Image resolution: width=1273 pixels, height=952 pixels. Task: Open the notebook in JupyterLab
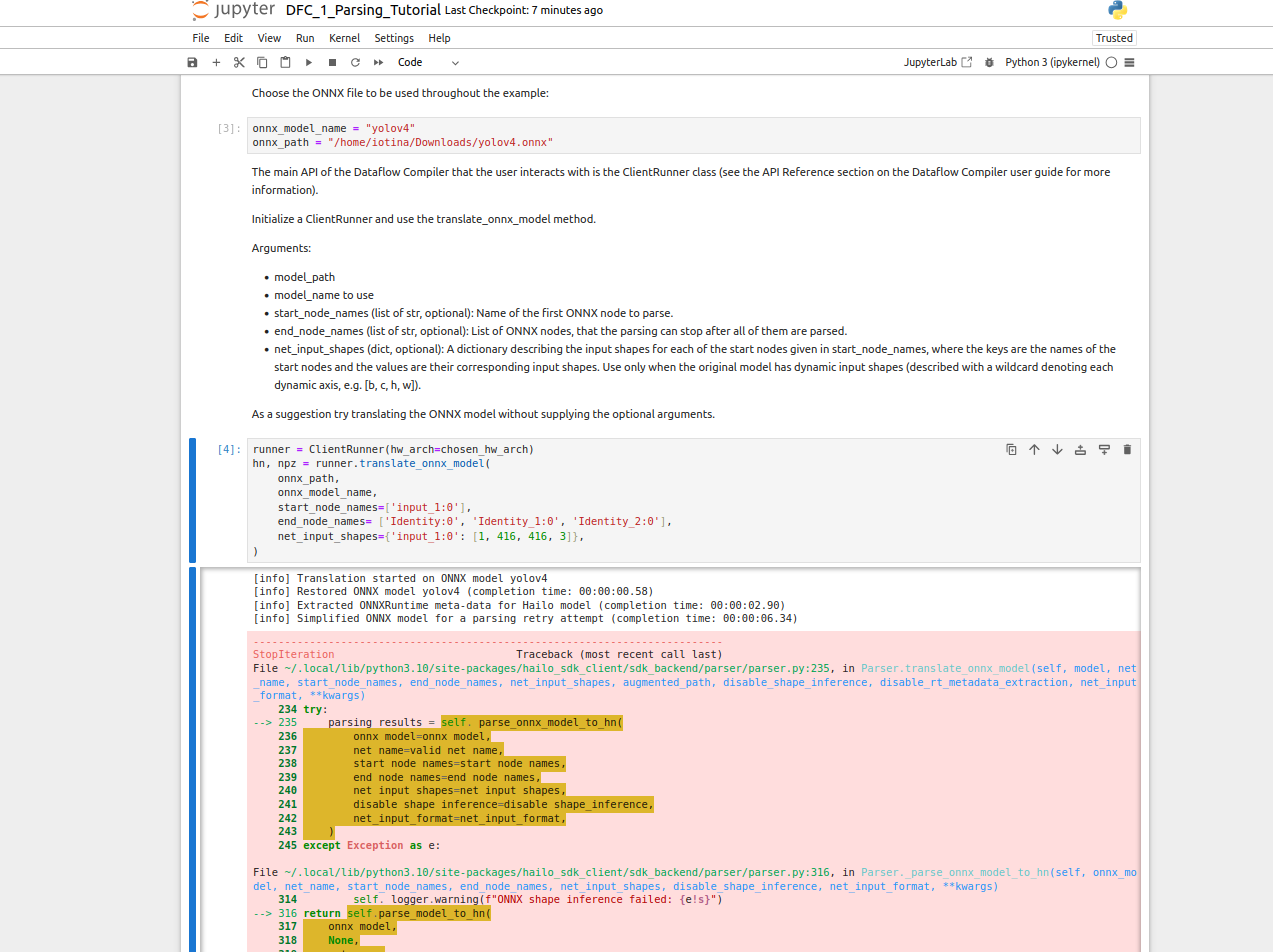(937, 62)
